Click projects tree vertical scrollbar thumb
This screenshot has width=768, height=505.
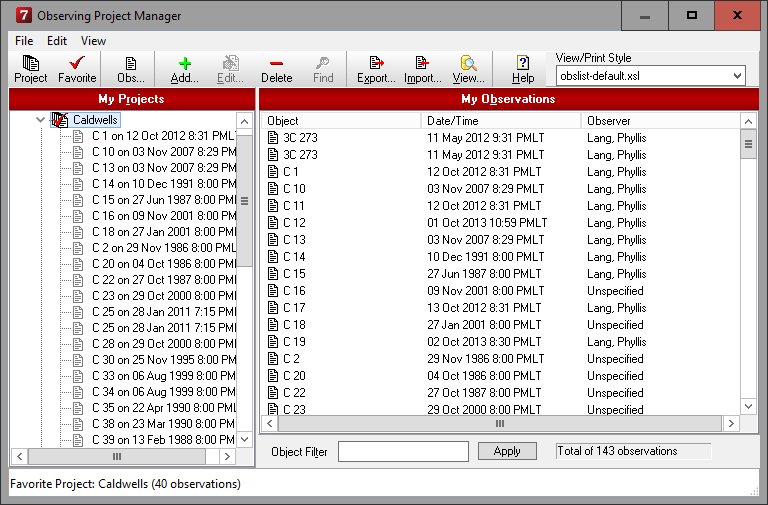(x=244, y=201)
